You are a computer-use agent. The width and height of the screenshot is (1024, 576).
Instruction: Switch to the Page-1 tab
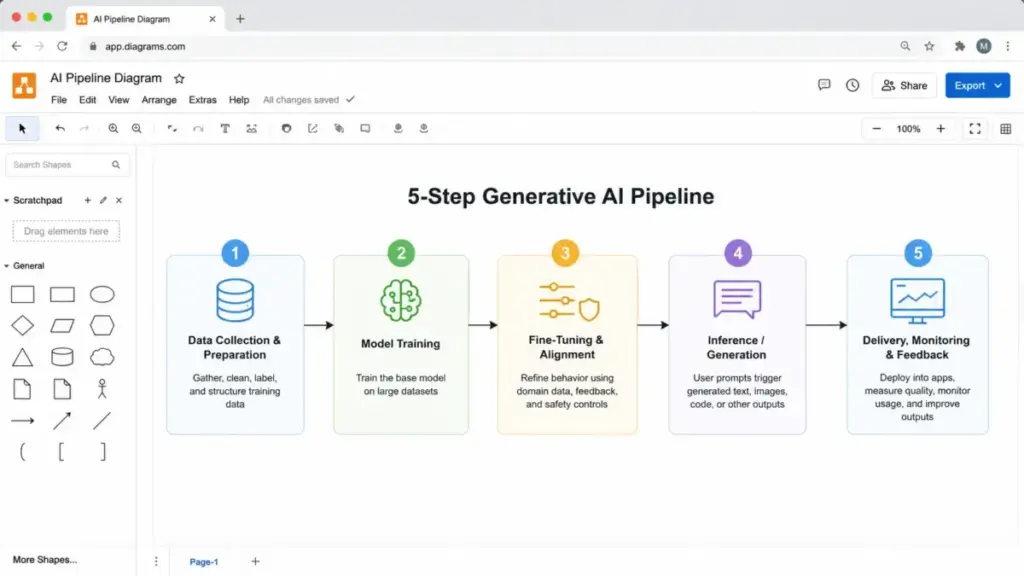point(204,562)
